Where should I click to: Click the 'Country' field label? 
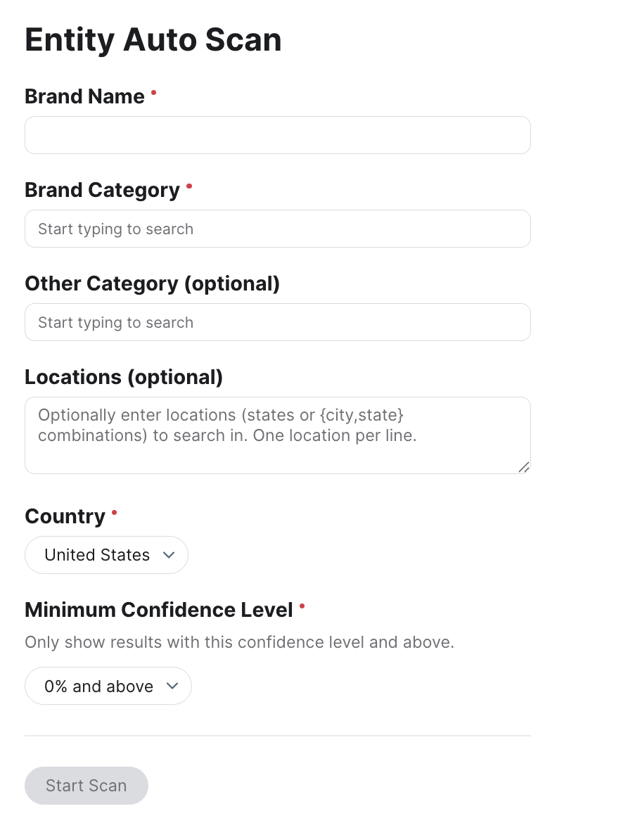[x=65, y=516]
